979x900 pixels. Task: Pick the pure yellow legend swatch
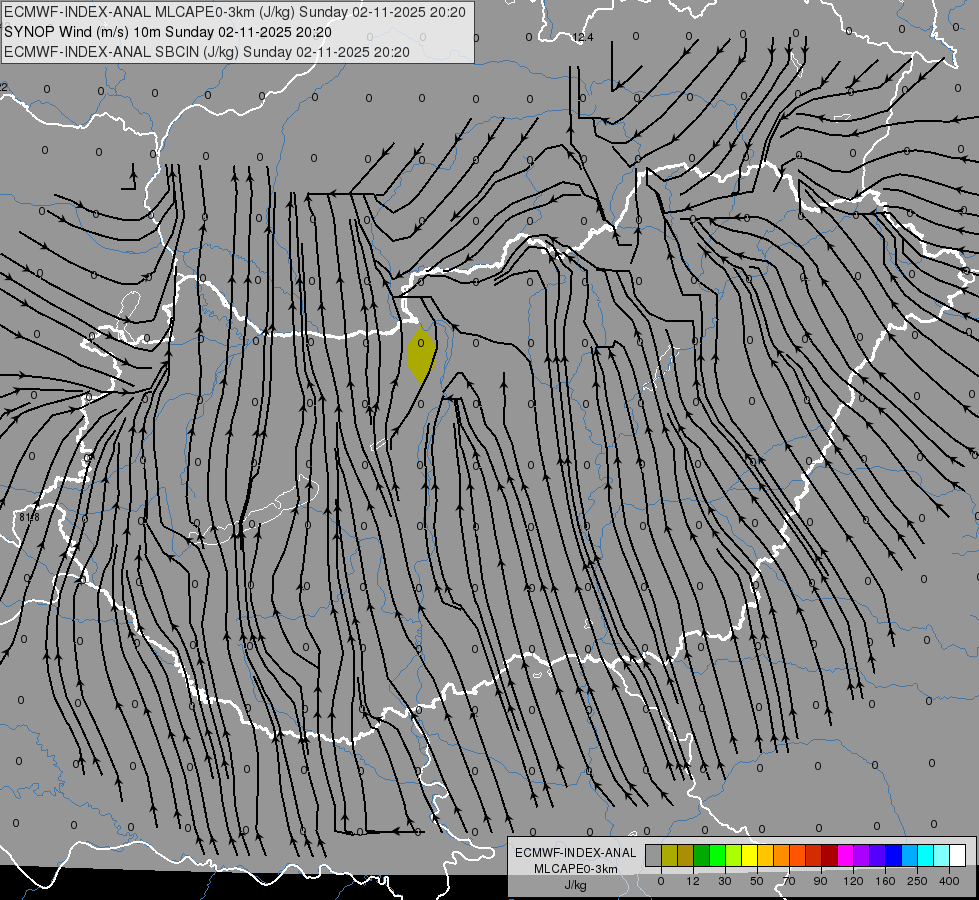[749, 855]
